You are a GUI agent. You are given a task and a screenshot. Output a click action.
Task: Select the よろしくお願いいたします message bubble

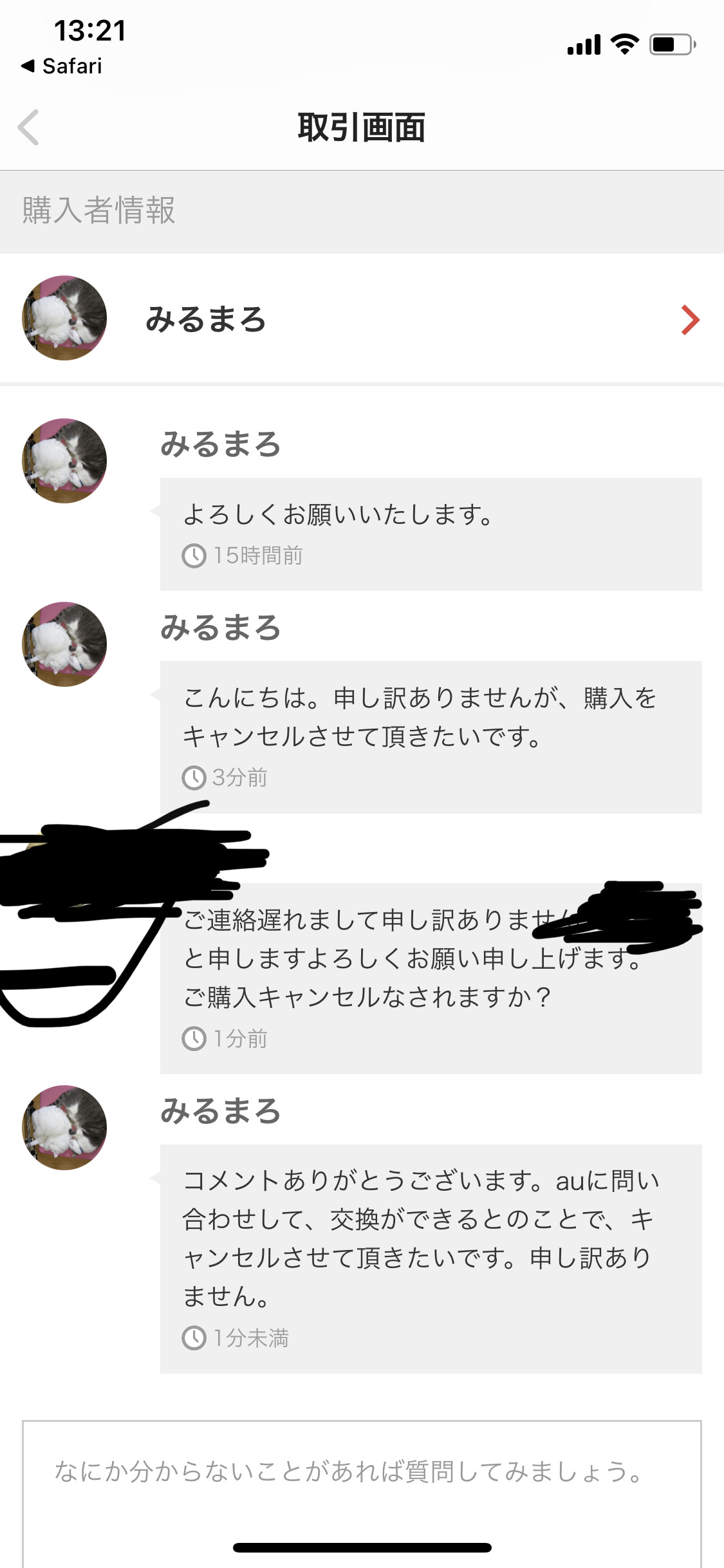(431, 534)
